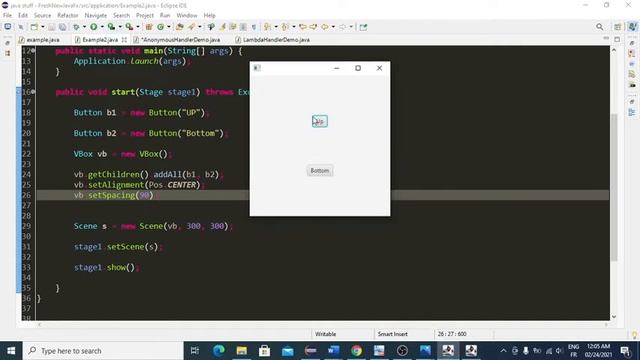Click the Save All toolbar icon
The width and height of the screenshot is (640, 360).
tap(62, 27)
